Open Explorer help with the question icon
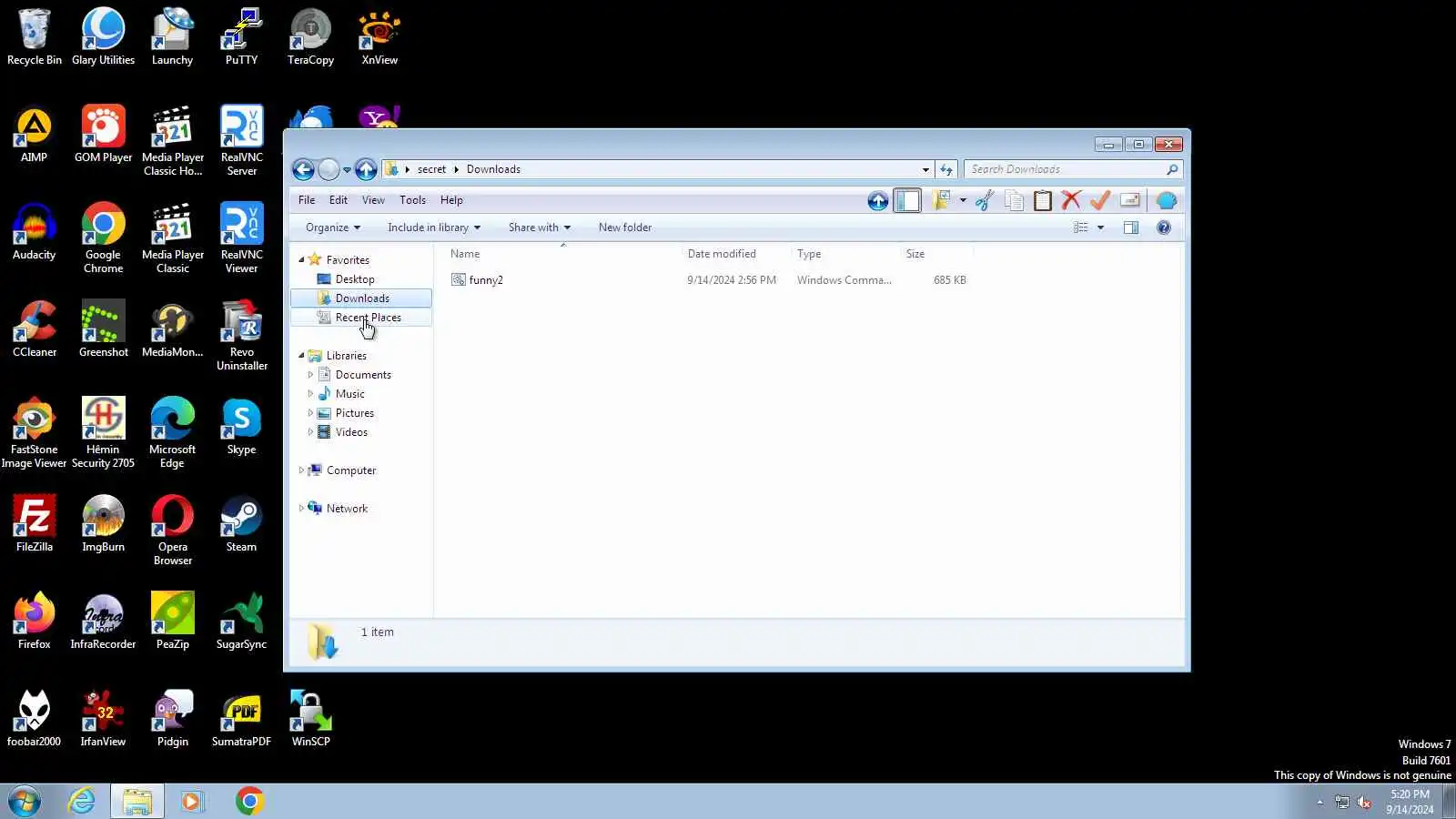The image size is (1456, 819). tap(1164, 227)
